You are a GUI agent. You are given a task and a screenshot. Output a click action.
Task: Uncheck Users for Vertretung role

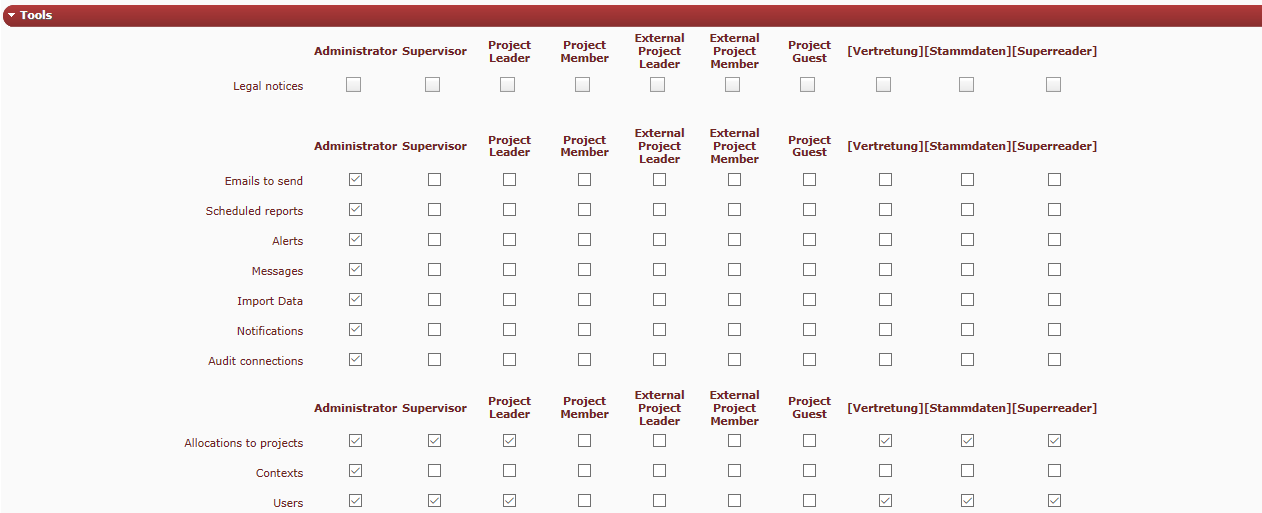click(x=885, y=501)
